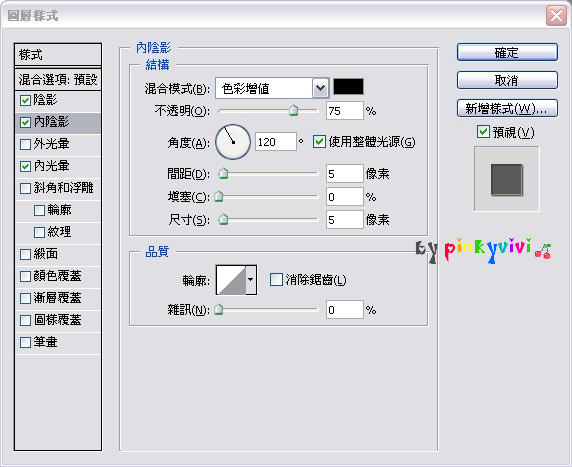
Task: Uncheck the 內光暈 inner glow checkbox
Action: 25,166
